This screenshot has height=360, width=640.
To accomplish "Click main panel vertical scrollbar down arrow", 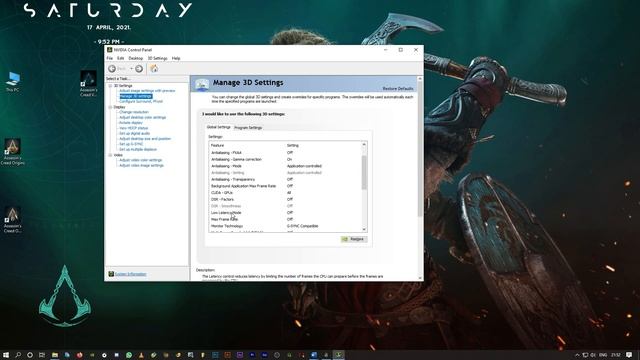I will tap(420, 278).
